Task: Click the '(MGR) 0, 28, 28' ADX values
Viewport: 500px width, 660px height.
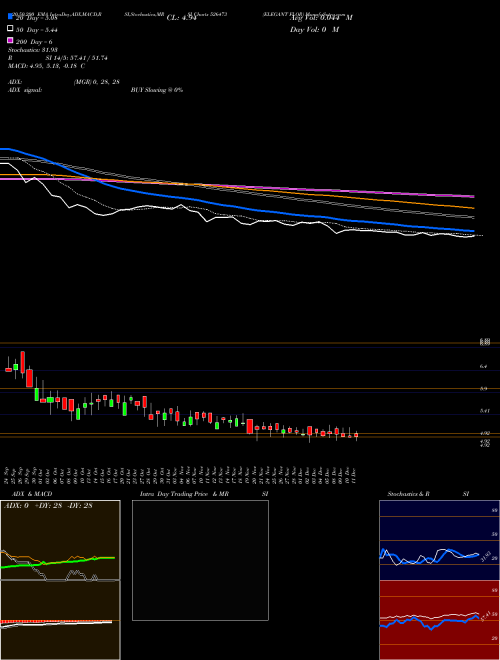Action: tap(96, 82)
